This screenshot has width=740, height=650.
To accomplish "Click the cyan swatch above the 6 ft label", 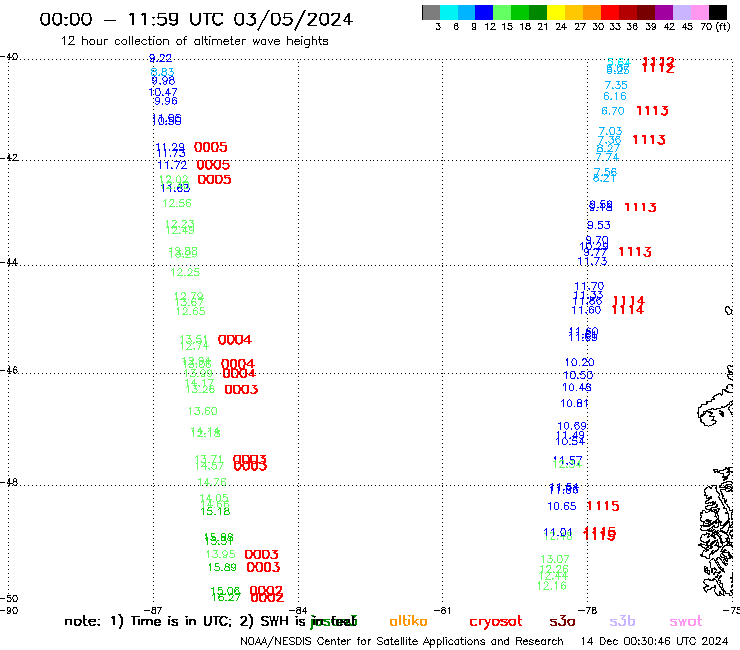I will point(449,12).
